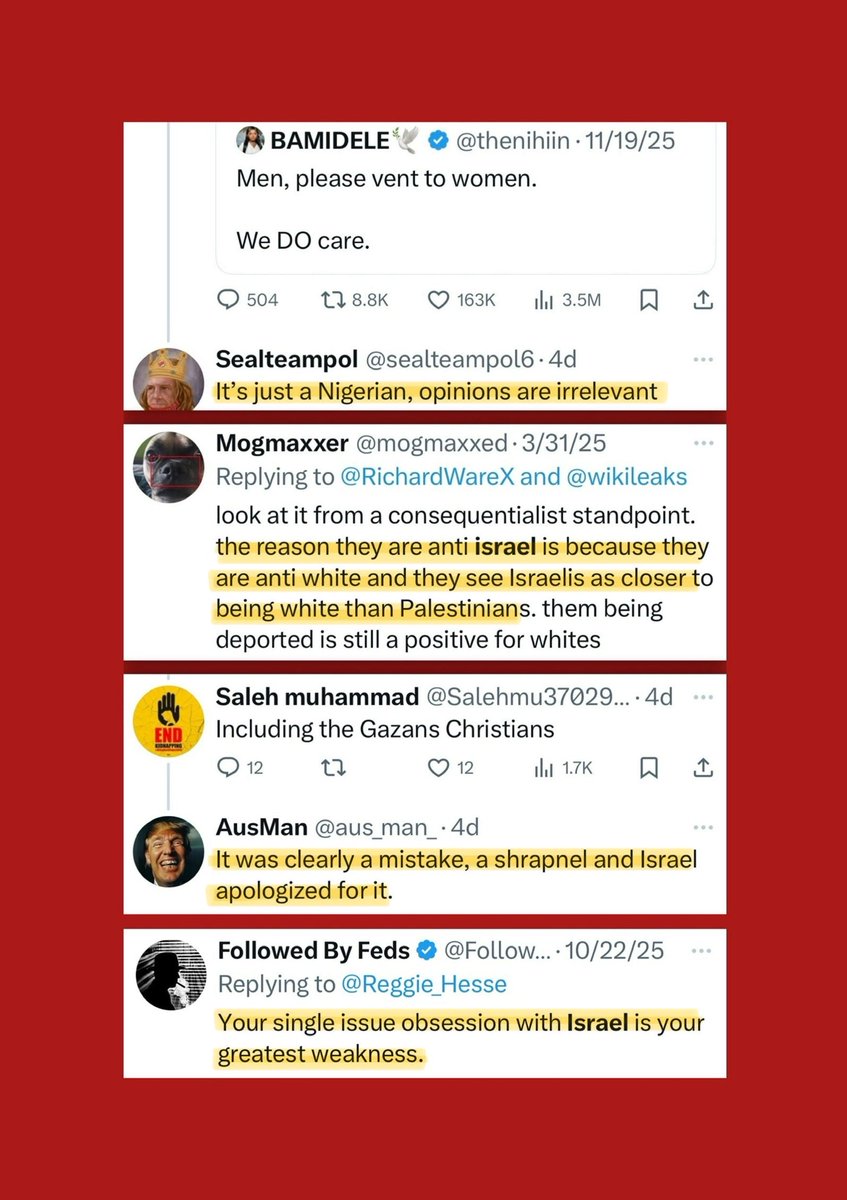
Task: Open more options on AusMan's reply
Action: point(703,827)
